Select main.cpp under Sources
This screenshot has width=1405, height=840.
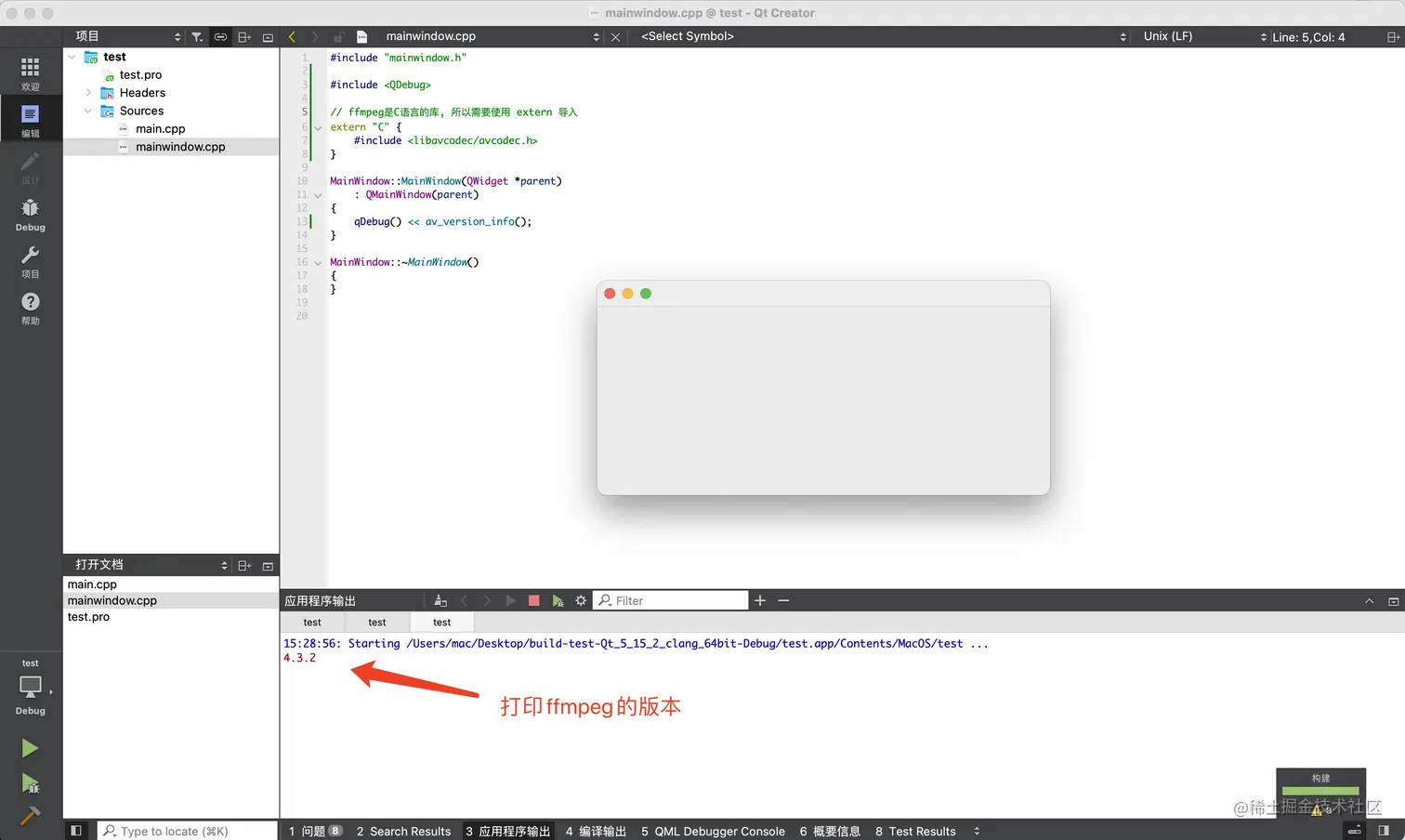(x=160, y=129)
